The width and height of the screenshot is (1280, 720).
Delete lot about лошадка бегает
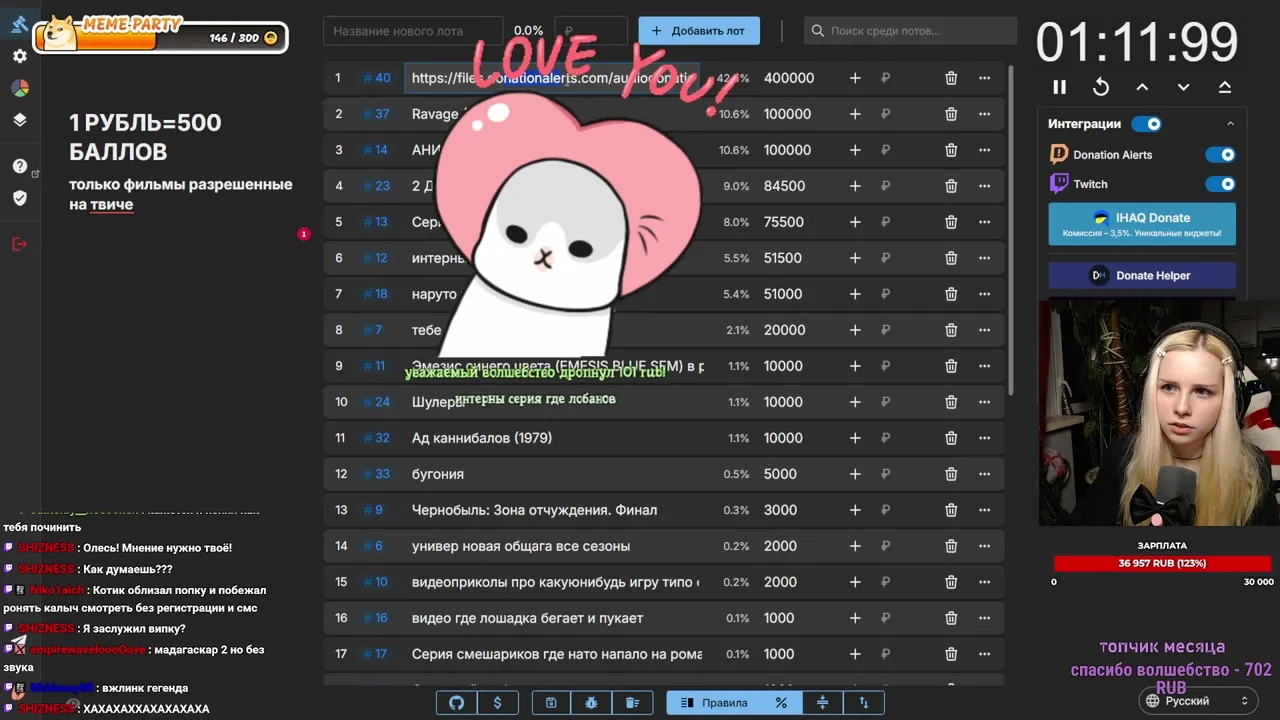coord(951,618)
